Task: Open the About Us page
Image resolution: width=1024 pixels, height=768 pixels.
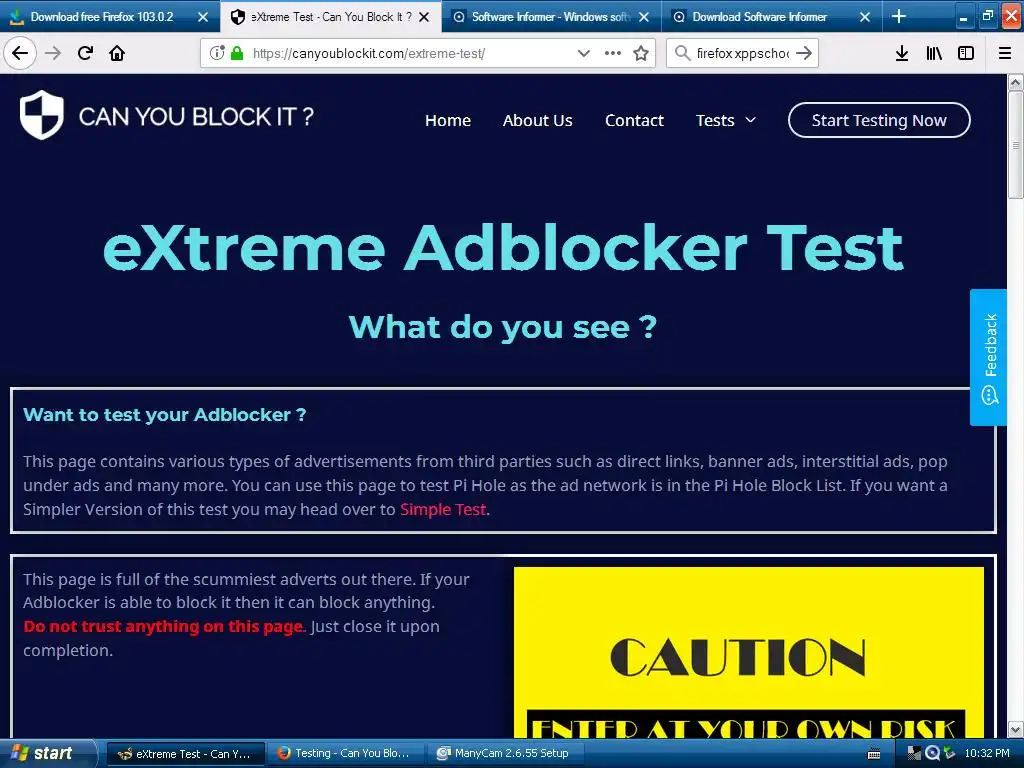Action: [x=537, y=120]
